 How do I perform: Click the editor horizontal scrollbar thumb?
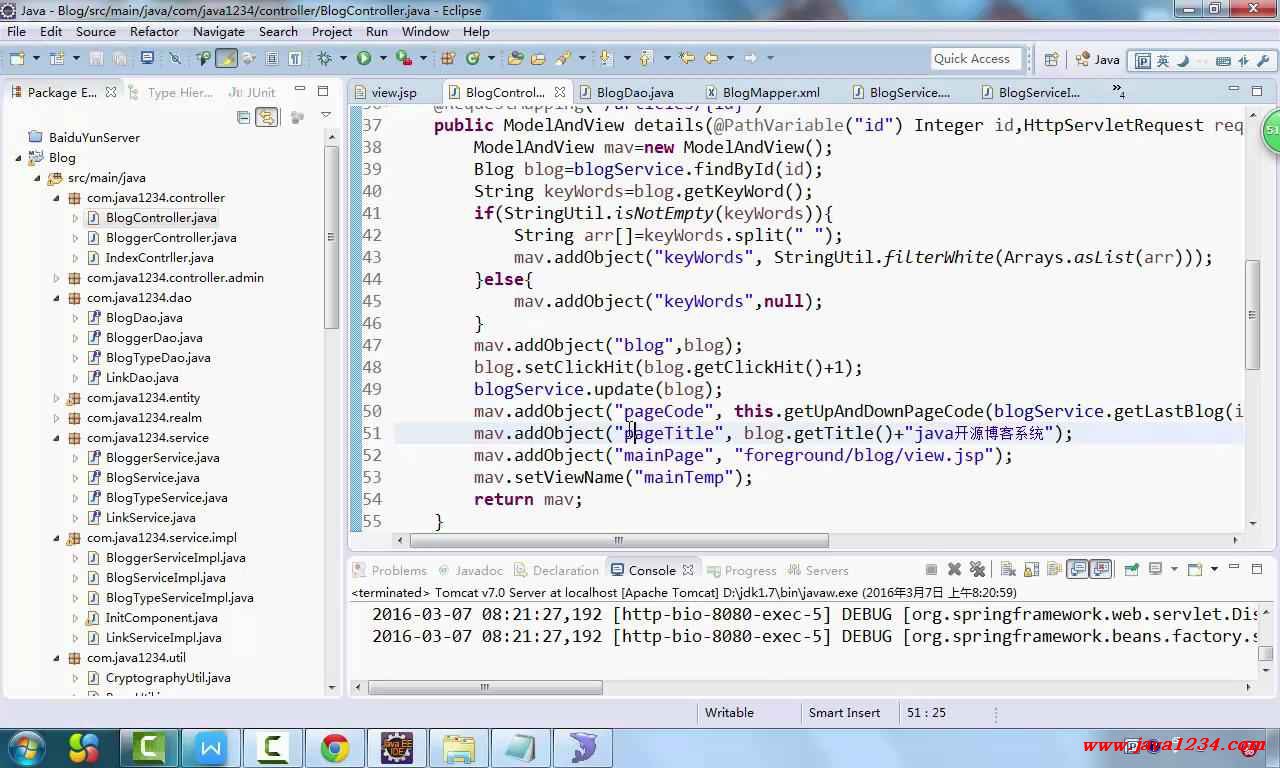(x=619, y=541)
